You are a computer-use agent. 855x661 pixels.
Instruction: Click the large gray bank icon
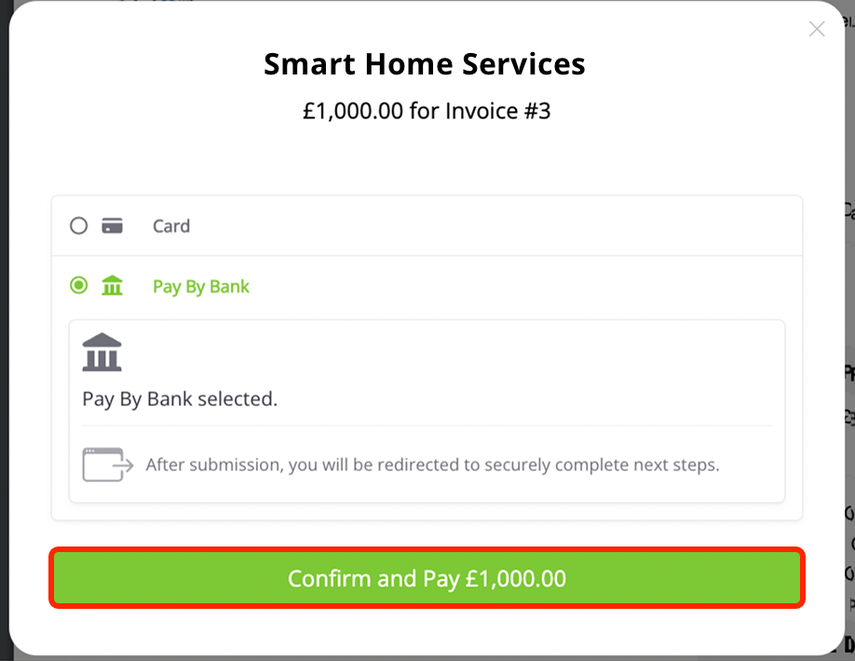pyautogui.click(x=102, y=352)
